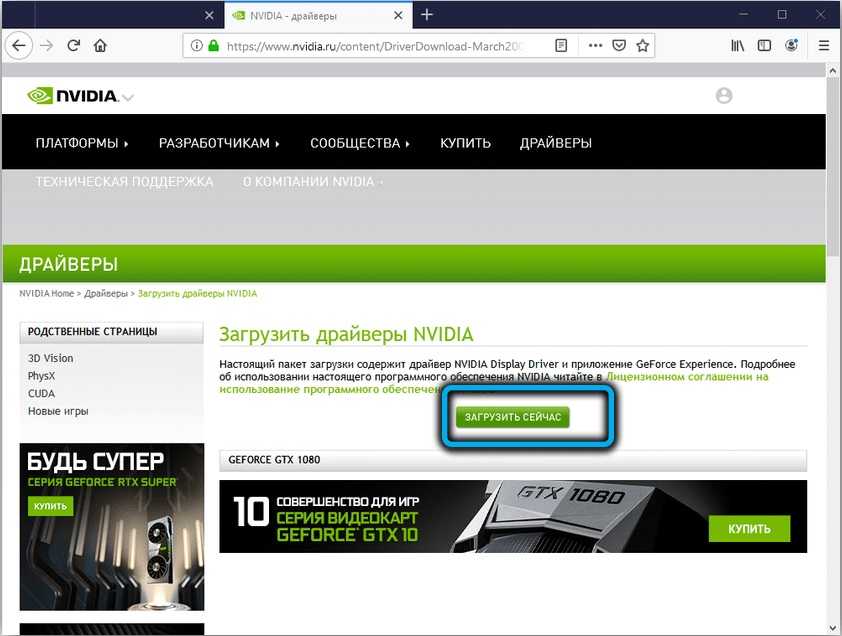Open the Firefox hamburger menu
The image size is (842, 636).
point(824,46)
